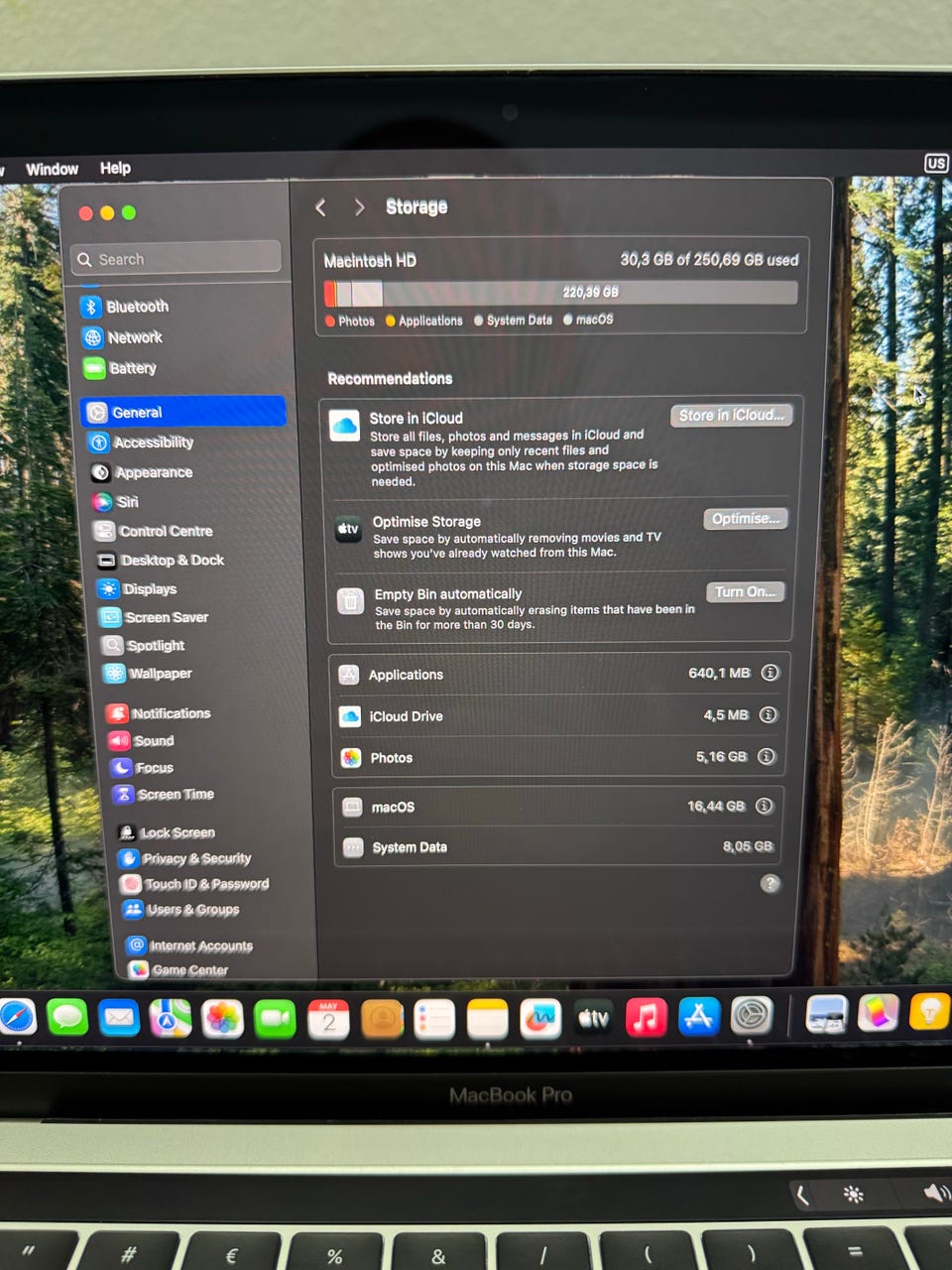
Task: Open Notifications settings
Action: point(159,713)
